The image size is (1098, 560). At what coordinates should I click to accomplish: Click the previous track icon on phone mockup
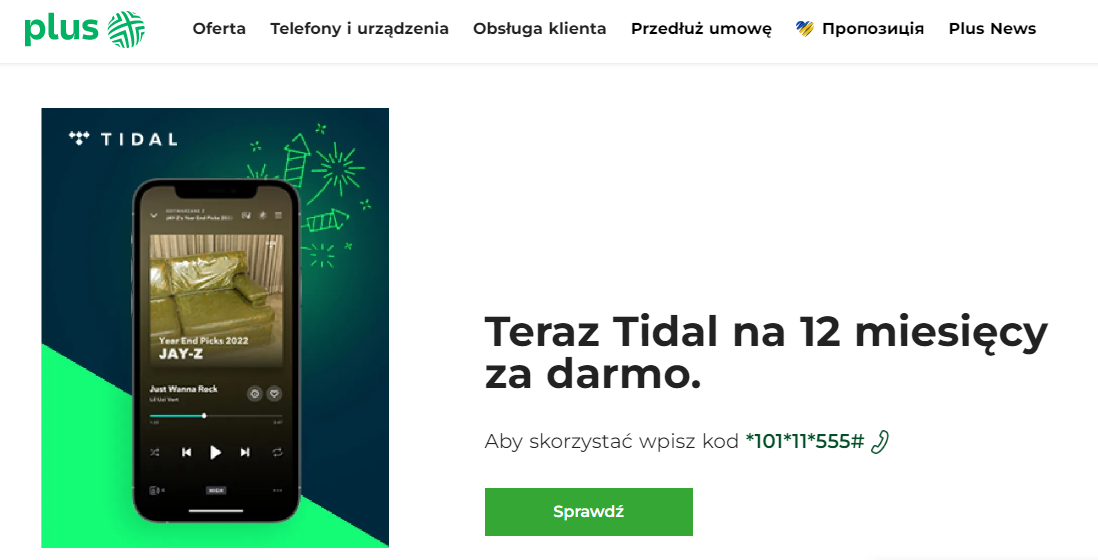186,452
